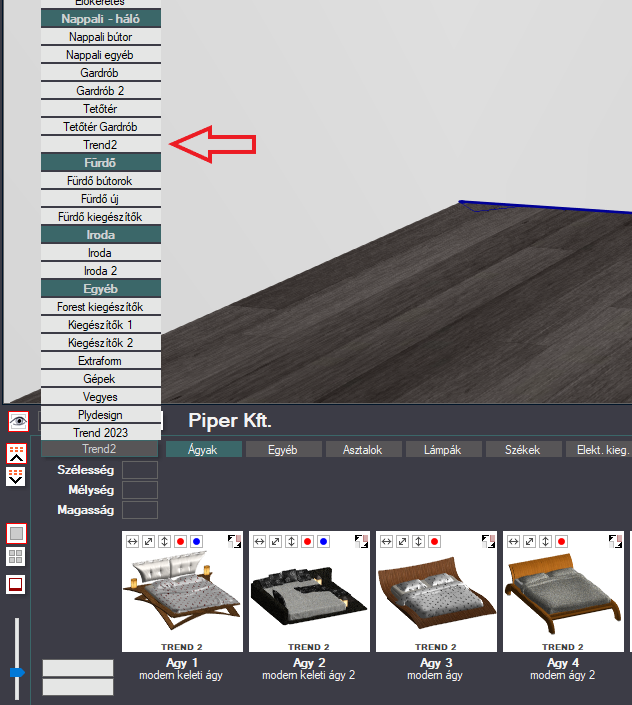Choose Trend 2023 from the list
632x705 pixels.
click(101, 433)
